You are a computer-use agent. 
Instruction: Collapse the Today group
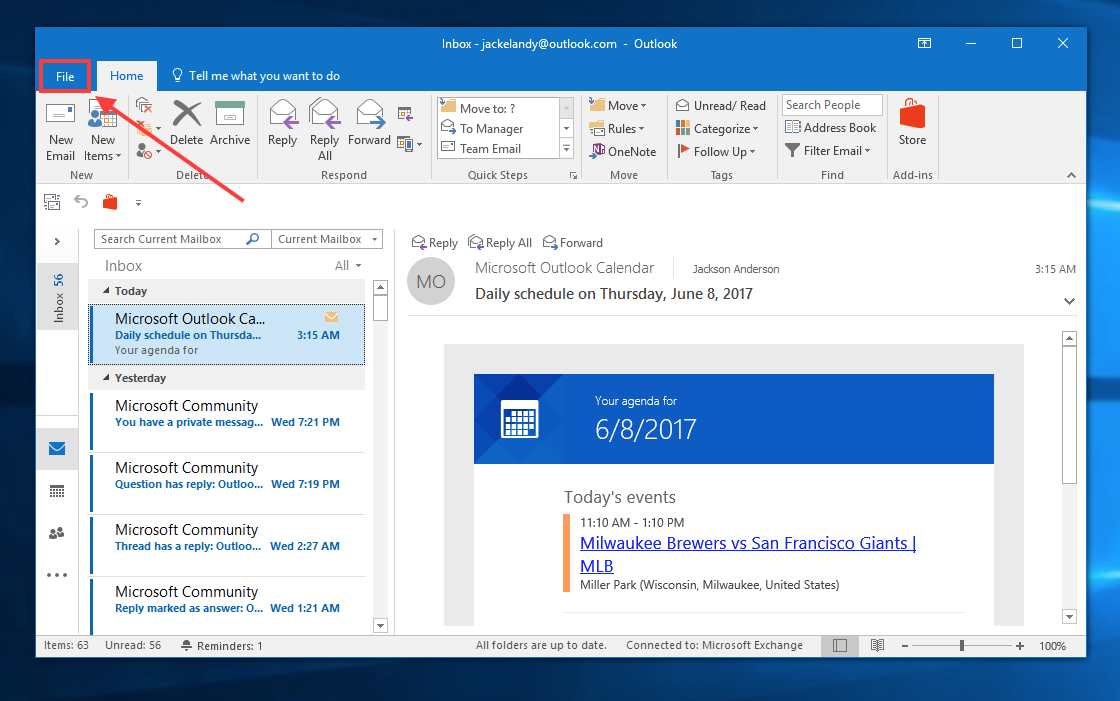[x=106, y=291]
